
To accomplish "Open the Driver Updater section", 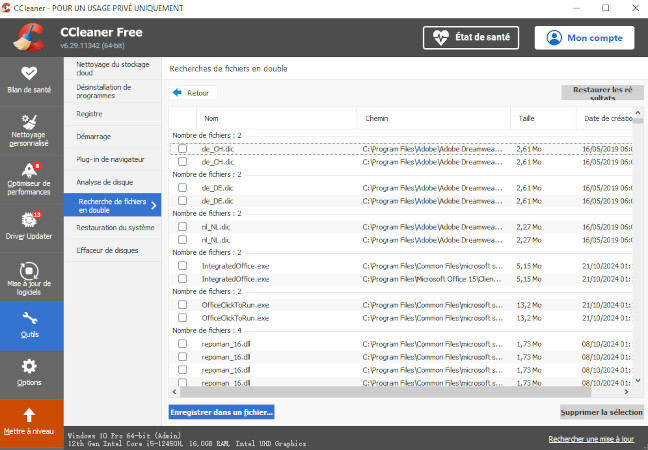I will [29, 227].
